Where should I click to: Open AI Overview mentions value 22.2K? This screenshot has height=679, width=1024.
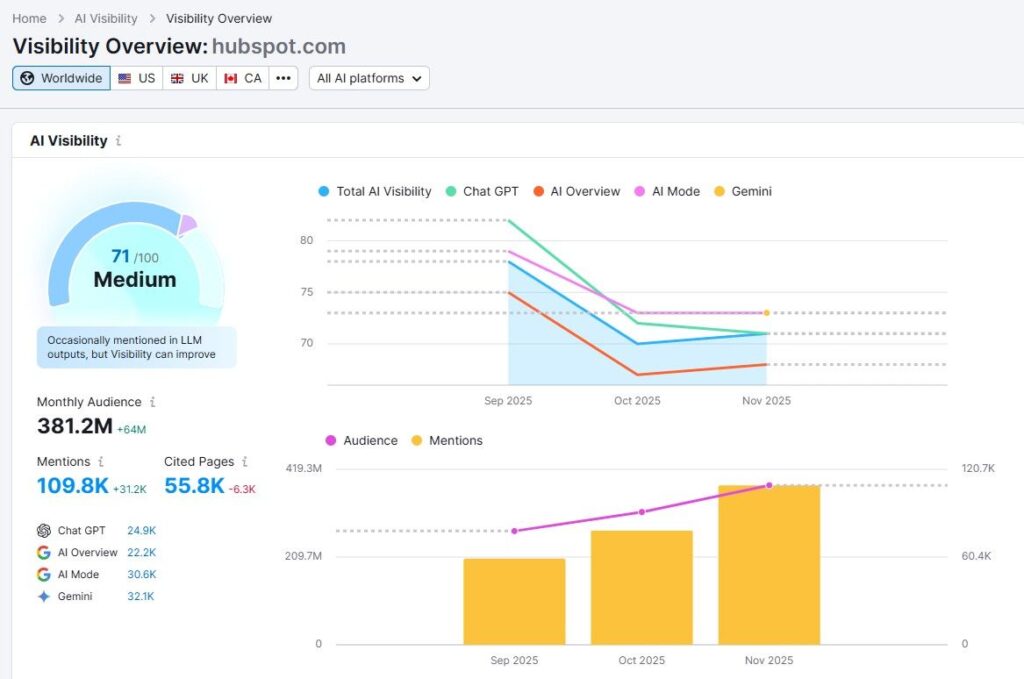(x=142, y=552)
